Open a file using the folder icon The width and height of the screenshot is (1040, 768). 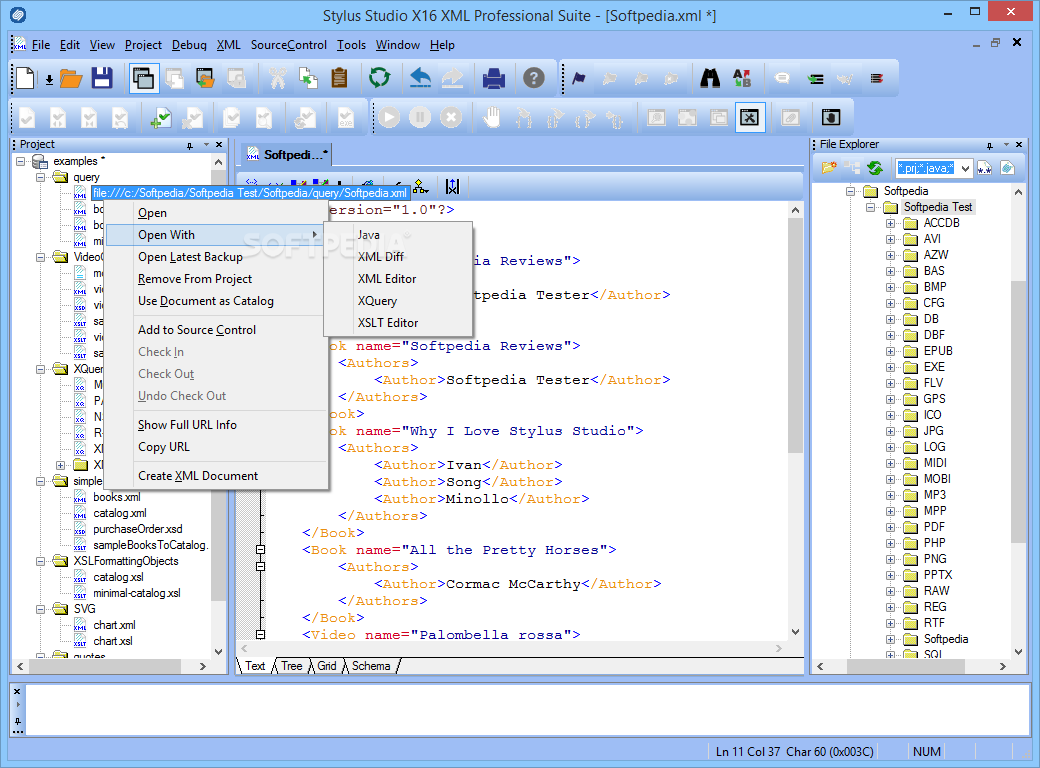[70, 78]
